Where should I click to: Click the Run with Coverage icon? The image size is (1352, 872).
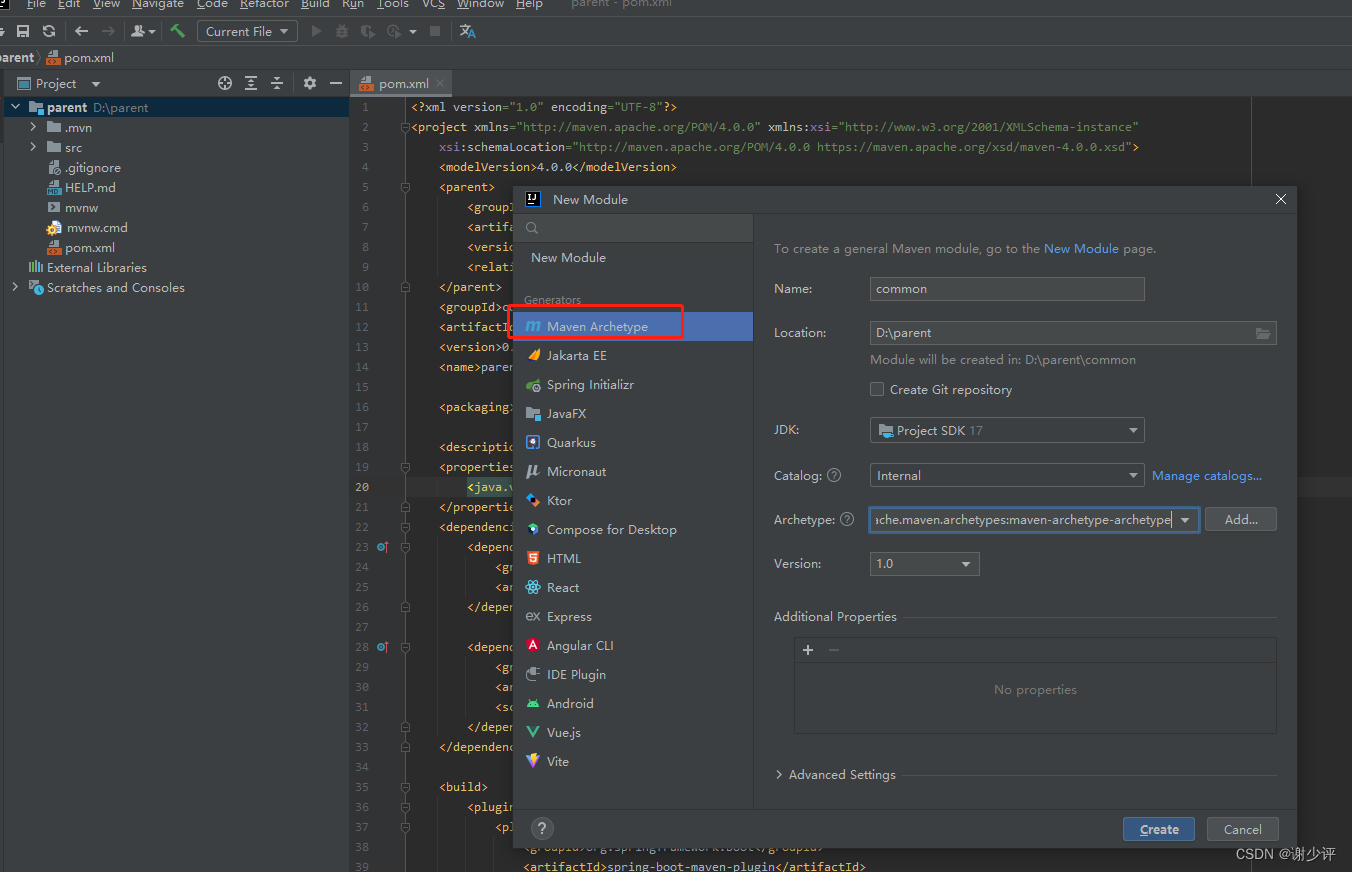(368, 32)
